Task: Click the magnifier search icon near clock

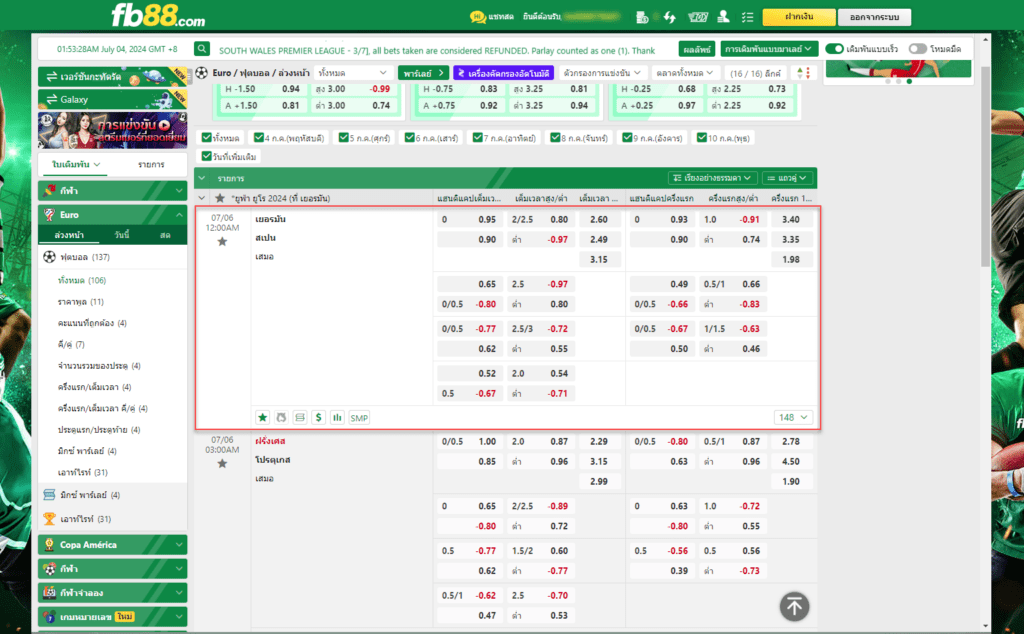Action: (x=202, y=49)
